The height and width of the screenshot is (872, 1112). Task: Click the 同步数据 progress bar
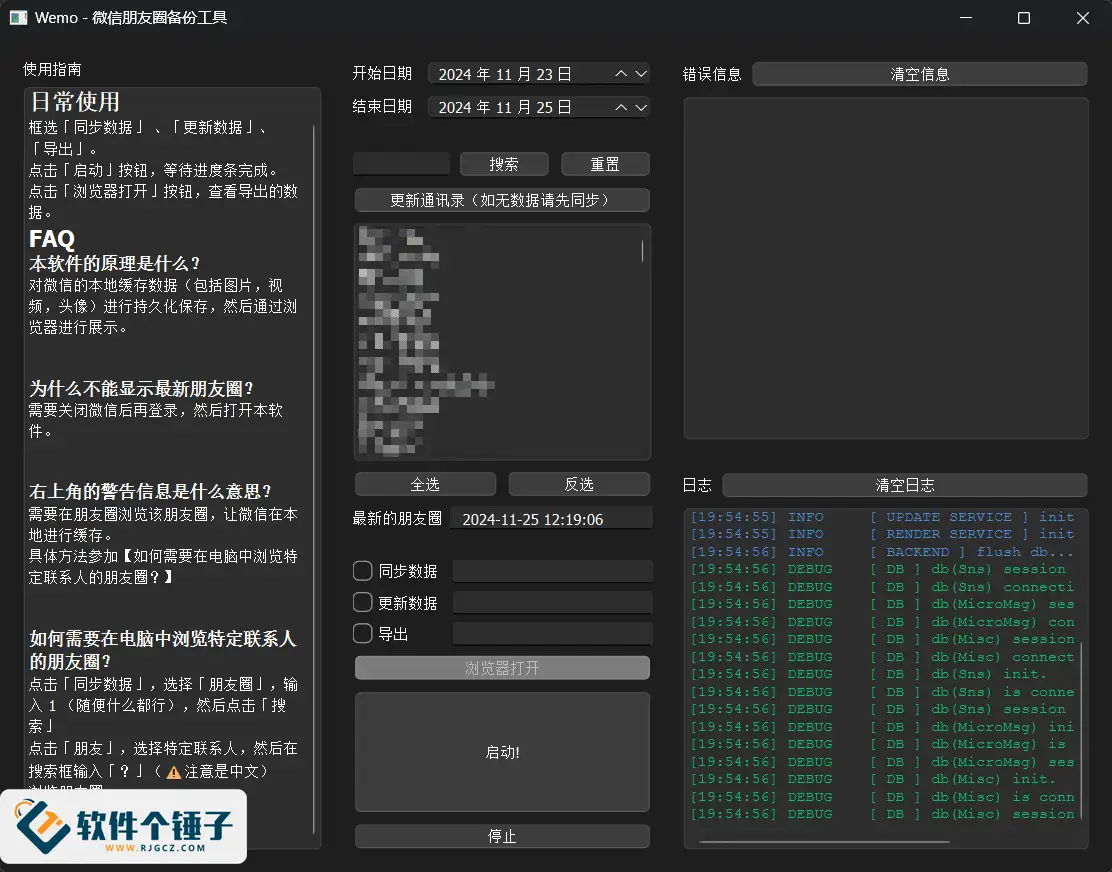(552, 571)
